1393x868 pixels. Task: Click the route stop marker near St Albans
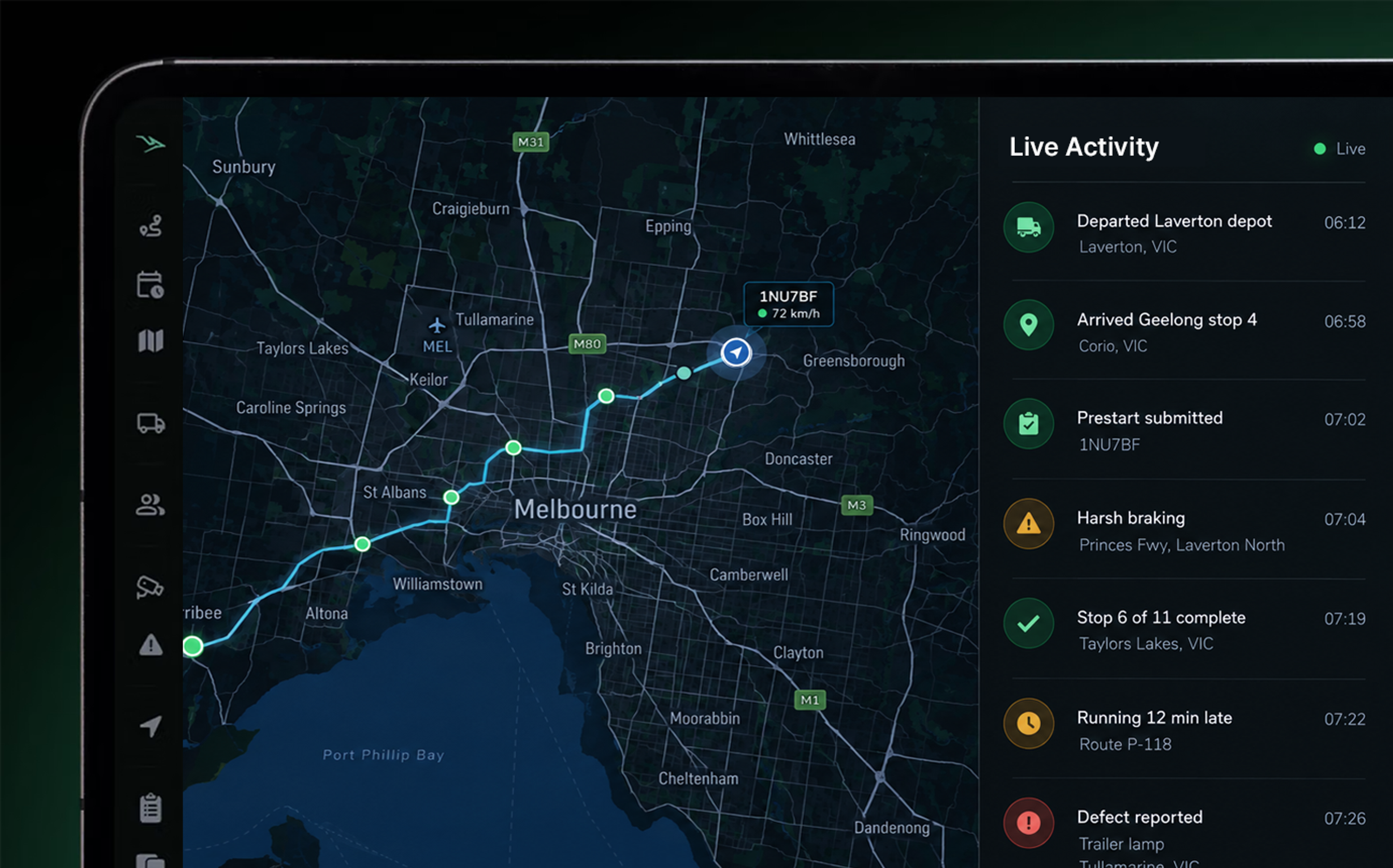coord(452,497)
